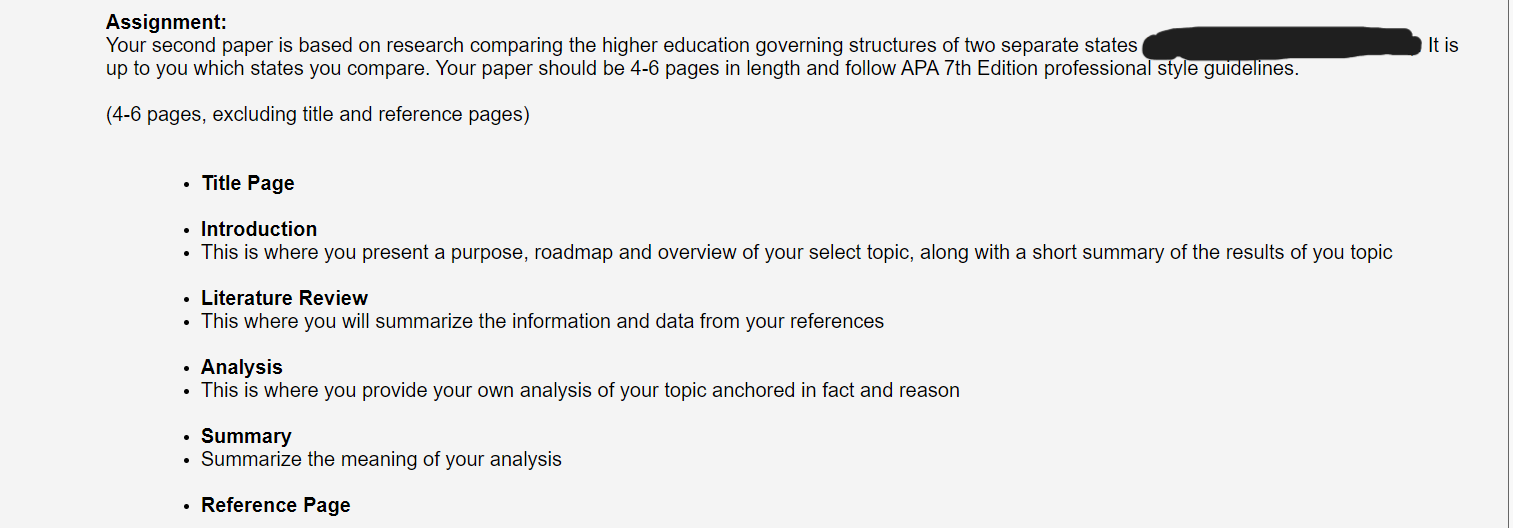Viewport: 1513px width, 528px height.
Task: Click the Reference Page bullet text
Action: pos(276,505)
